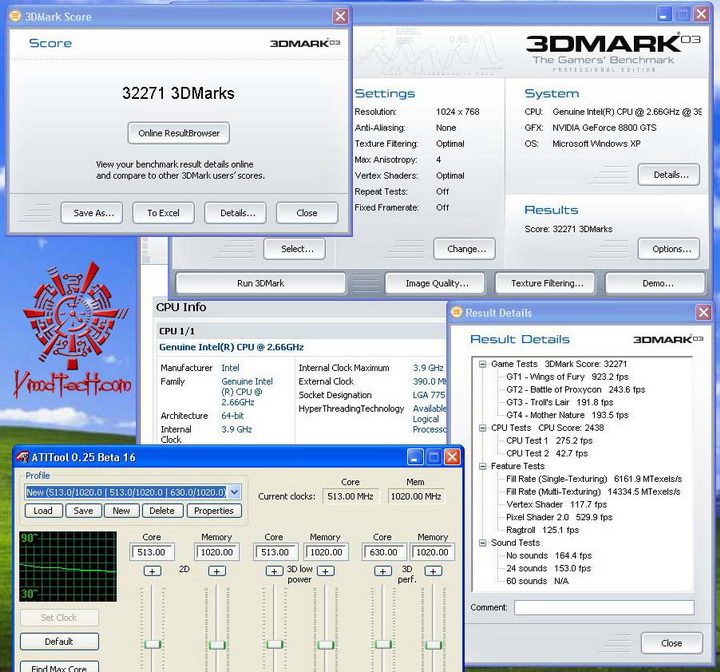Screen dimensions: 720x672
Task: Open results Options button
Action: [x=669, y=249]
